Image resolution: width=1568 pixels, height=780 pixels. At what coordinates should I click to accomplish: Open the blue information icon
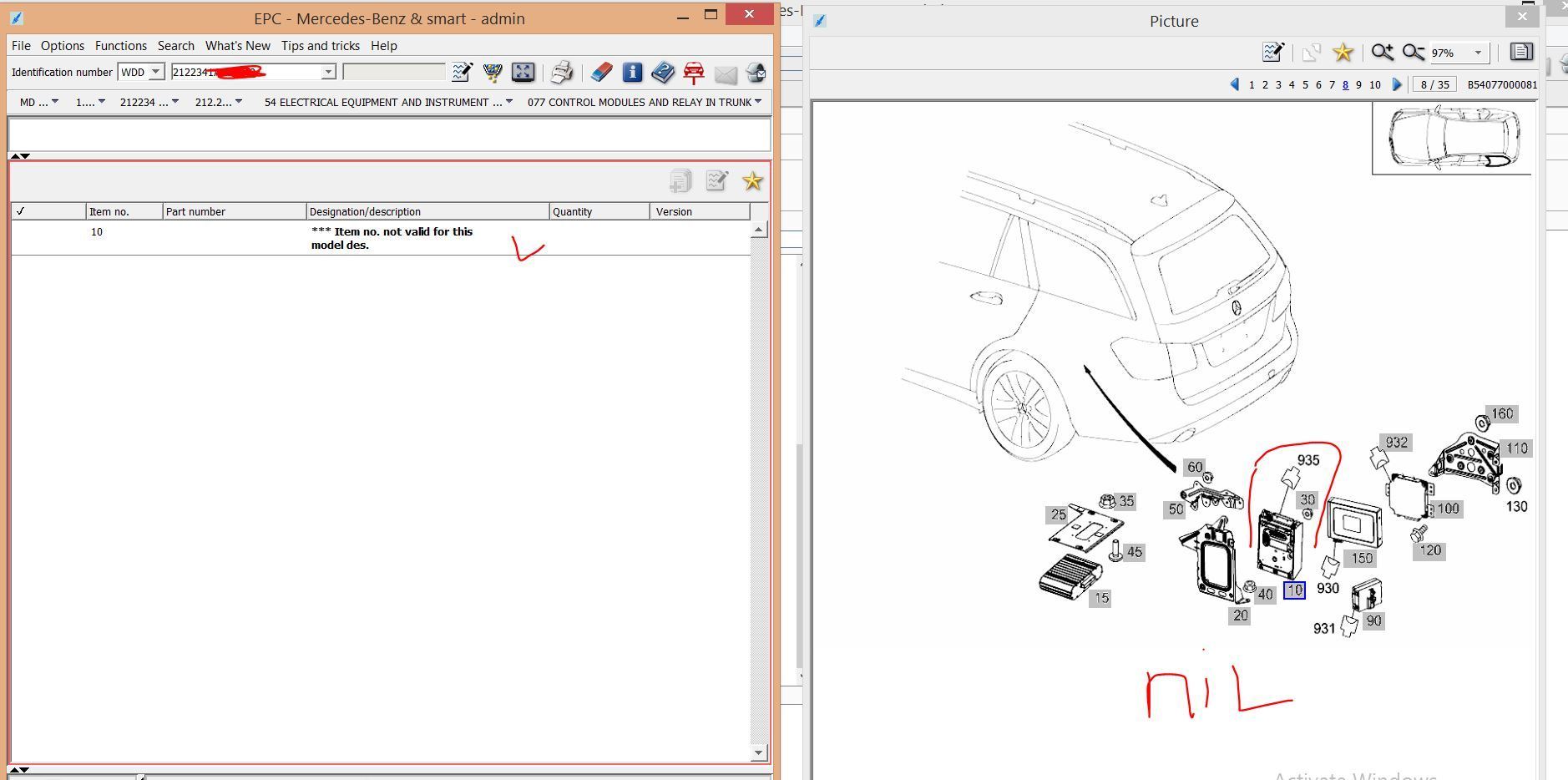coord(632,73)
